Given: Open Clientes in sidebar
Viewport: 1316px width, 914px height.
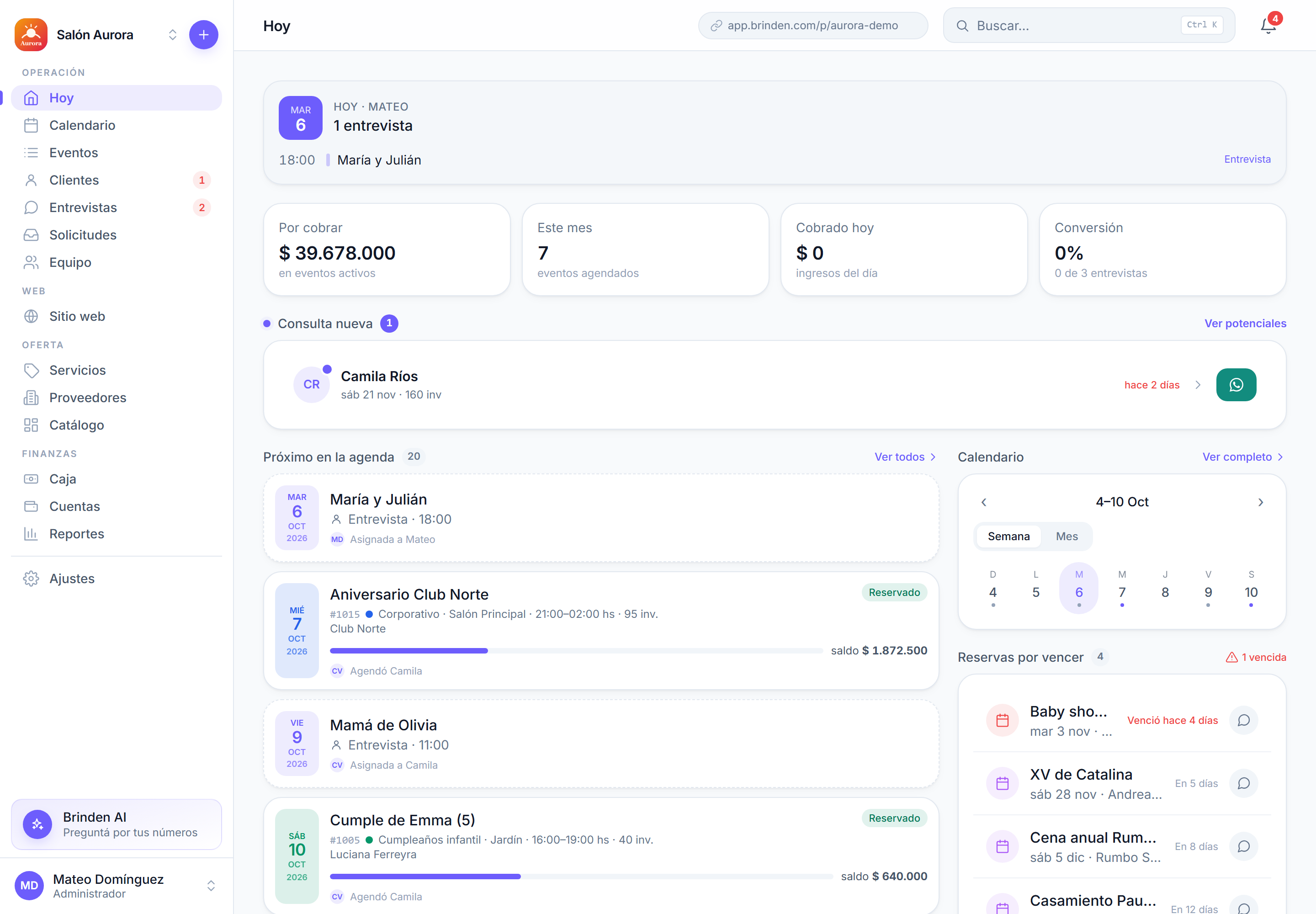Looking at the screenshot, I should tap(116, 181).
